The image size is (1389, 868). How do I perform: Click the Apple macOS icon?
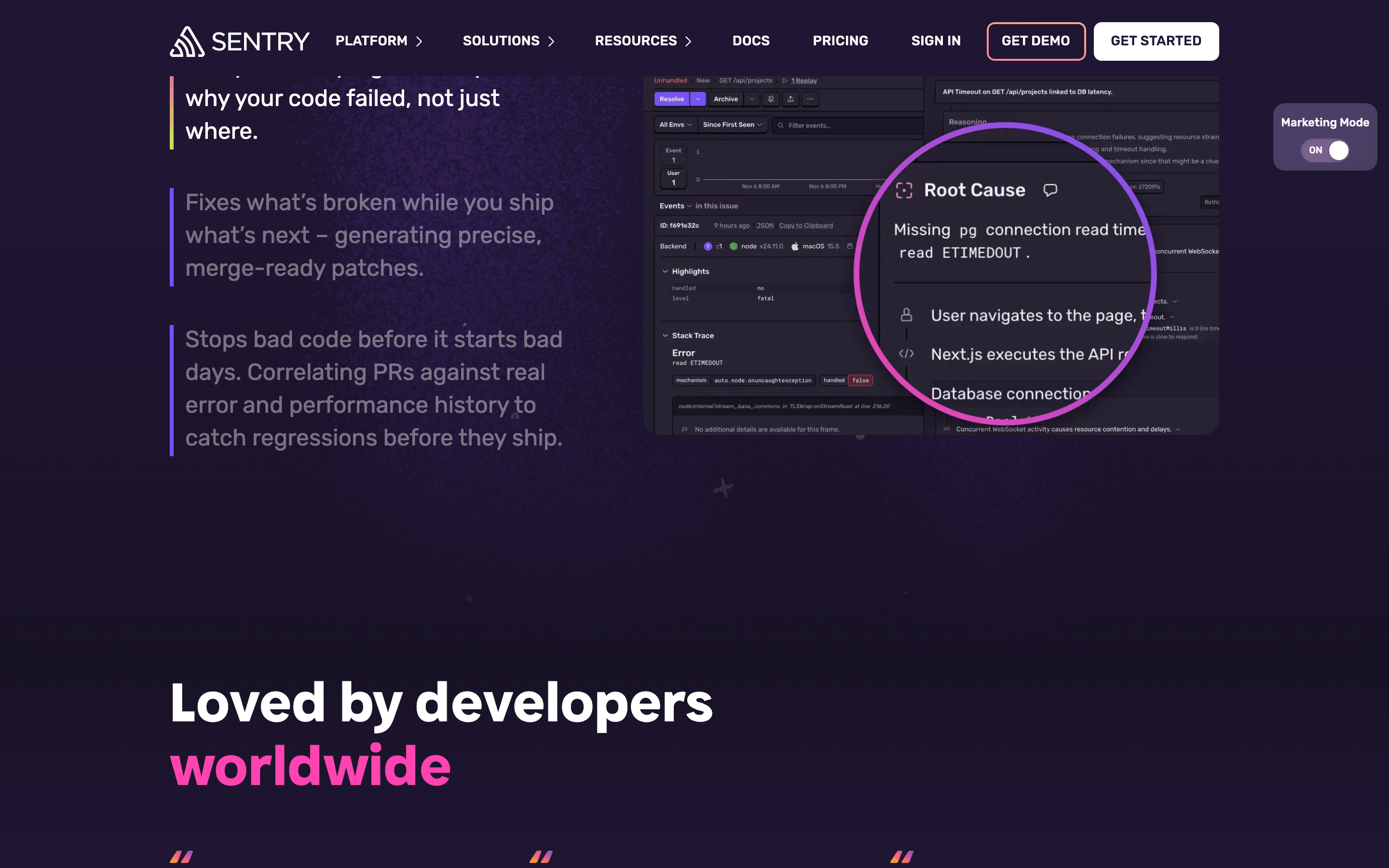pyautogui.click(x=794, y=246)
